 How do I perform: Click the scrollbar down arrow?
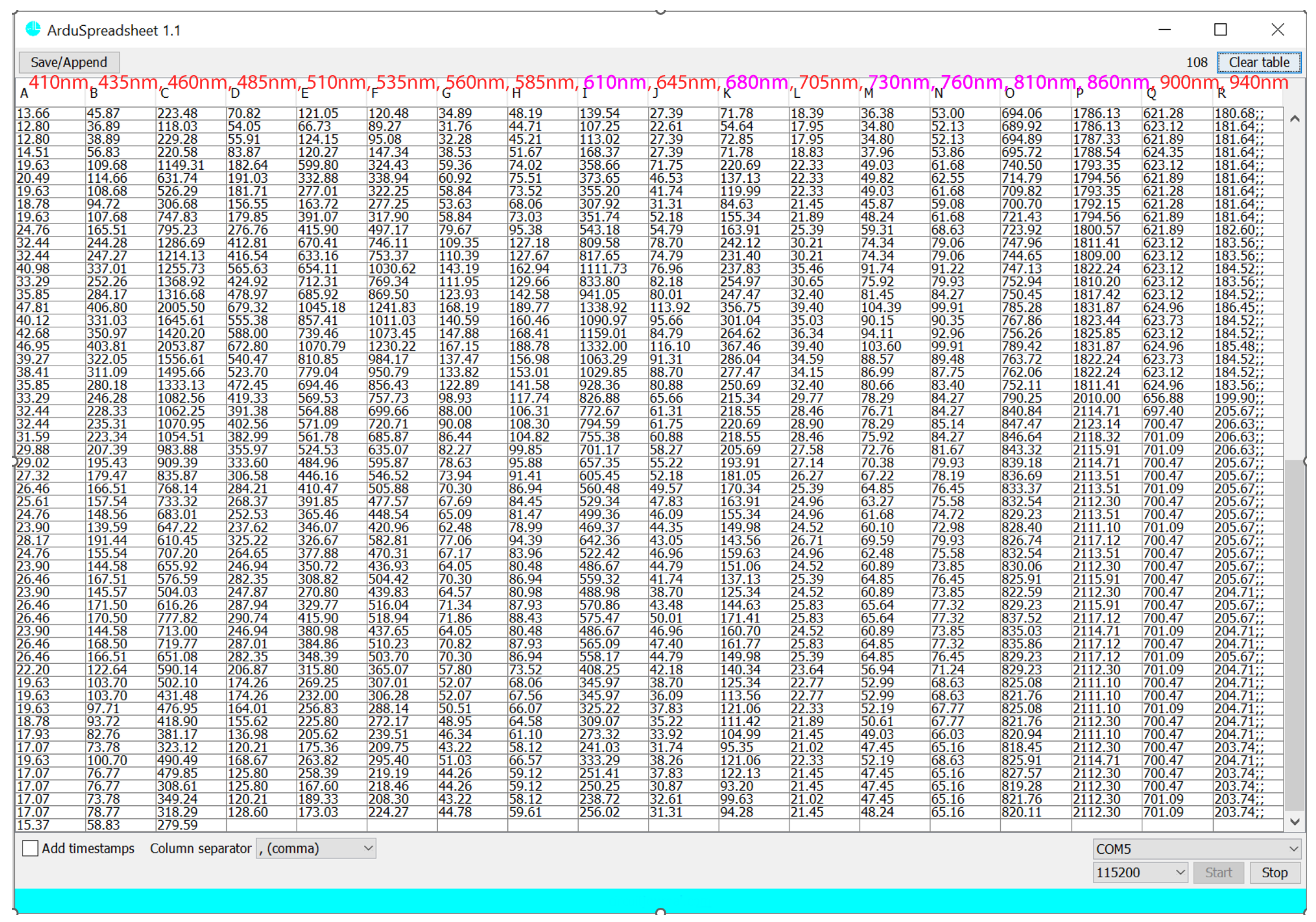click(x=1294, y=822)
